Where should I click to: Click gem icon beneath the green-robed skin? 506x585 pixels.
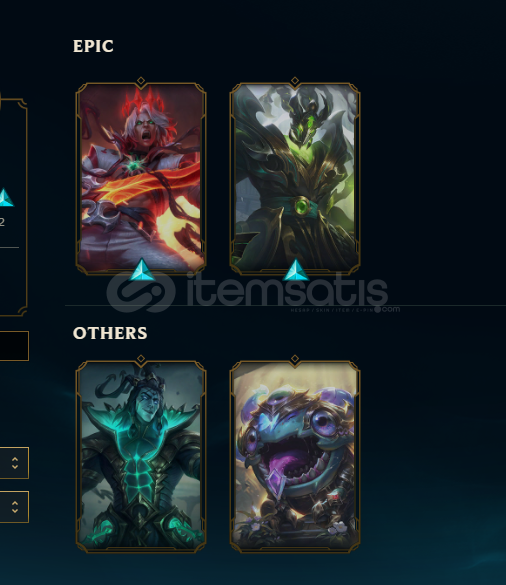(x=296, y=269)
